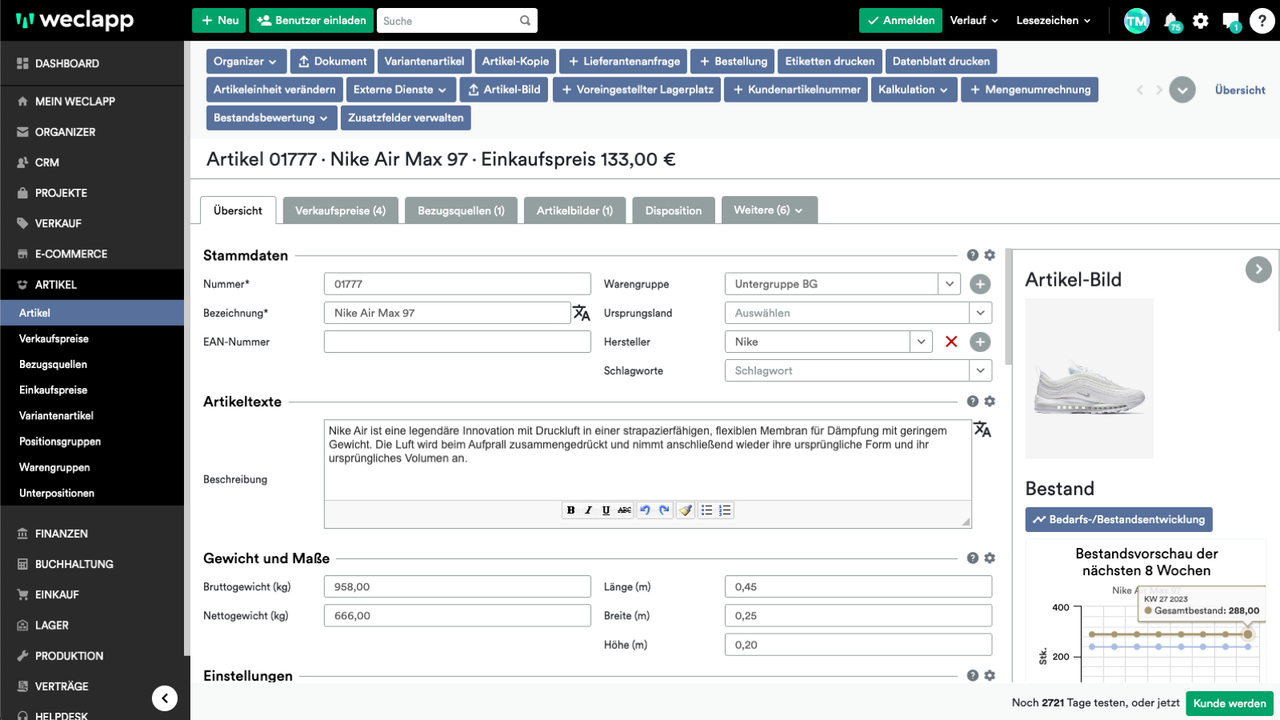Open global settings gear in header
The height and width of the screenshot is (720, 1280).
[1201, 20]
